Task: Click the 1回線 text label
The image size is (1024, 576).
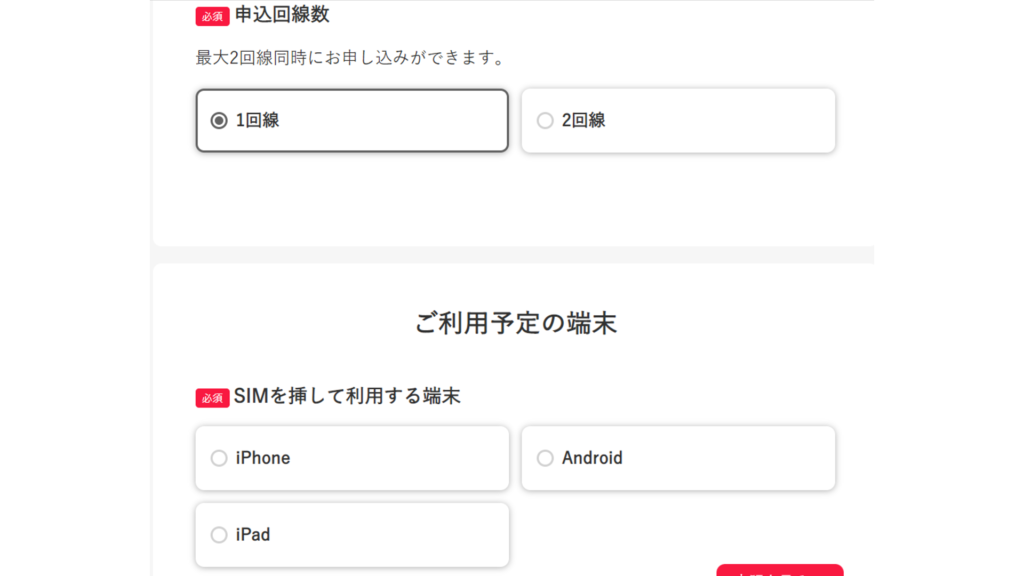Action: [x=257, y=121]
